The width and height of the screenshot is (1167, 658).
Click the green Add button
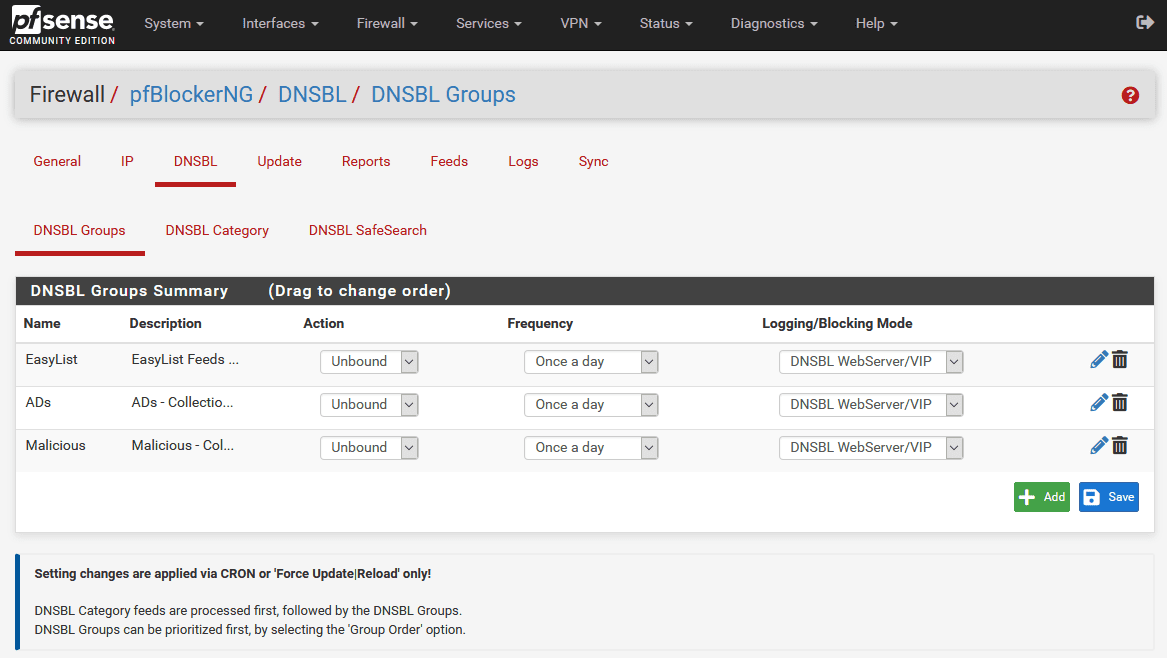(1042, 497)
